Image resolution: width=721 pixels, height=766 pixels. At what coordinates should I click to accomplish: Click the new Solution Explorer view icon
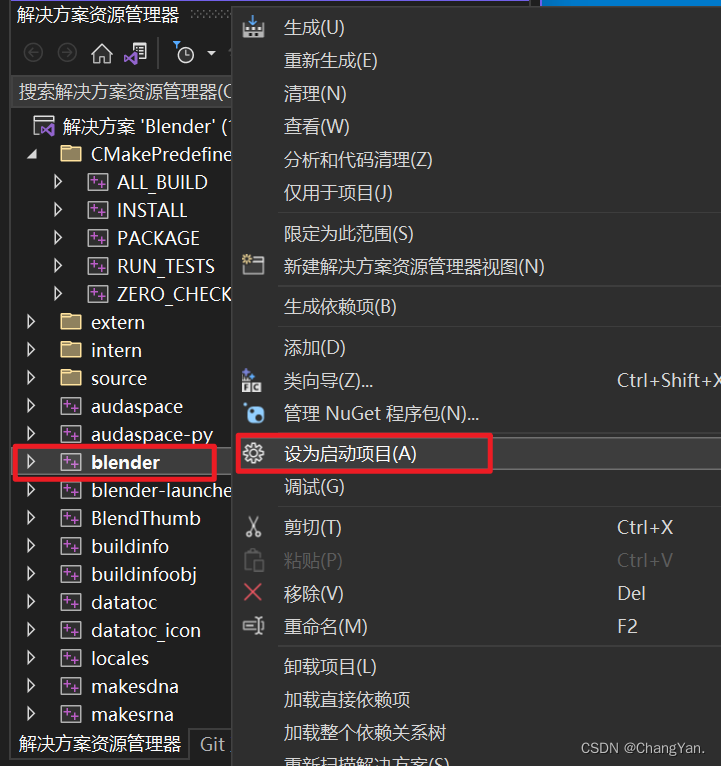pos(253,265)
